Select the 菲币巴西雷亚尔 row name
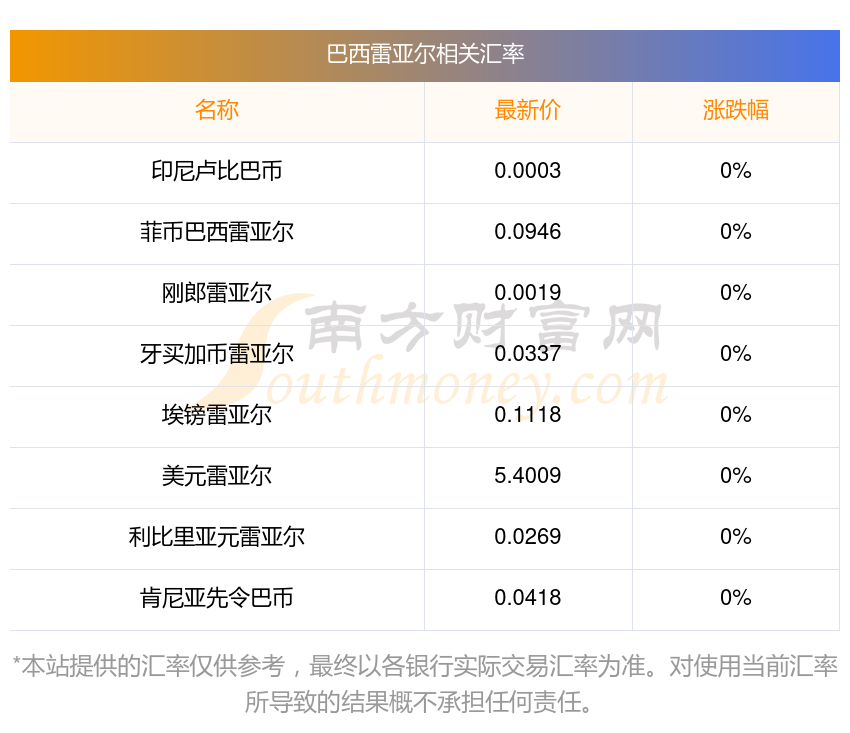This screenshot has height=733, width=850. (217, 232)
